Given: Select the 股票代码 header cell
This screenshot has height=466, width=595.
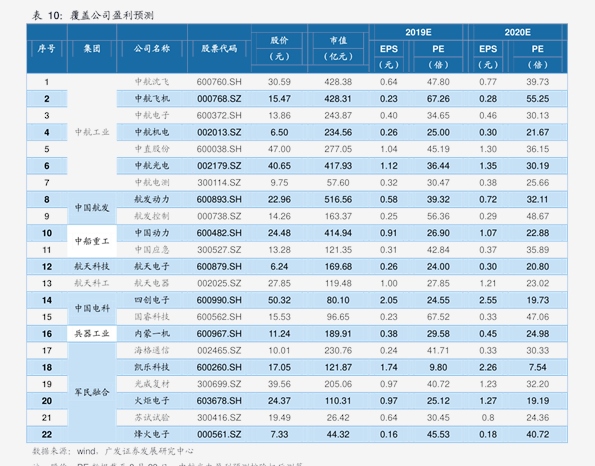Looking at the screenshot, I should click(219, 49).
